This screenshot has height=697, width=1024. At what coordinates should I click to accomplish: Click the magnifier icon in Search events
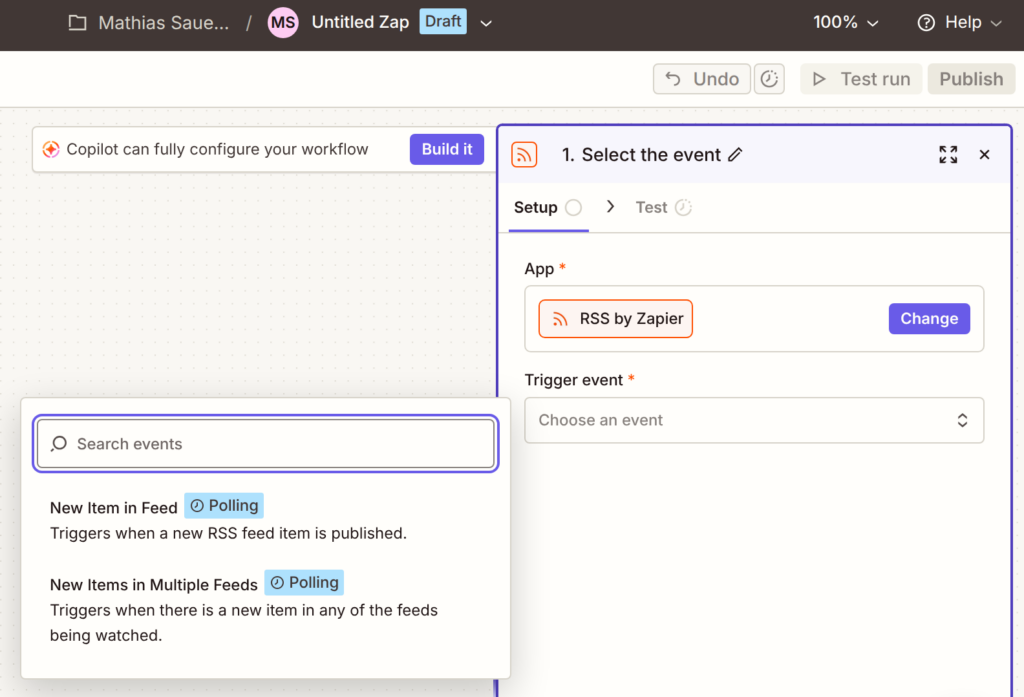(59, 444)
